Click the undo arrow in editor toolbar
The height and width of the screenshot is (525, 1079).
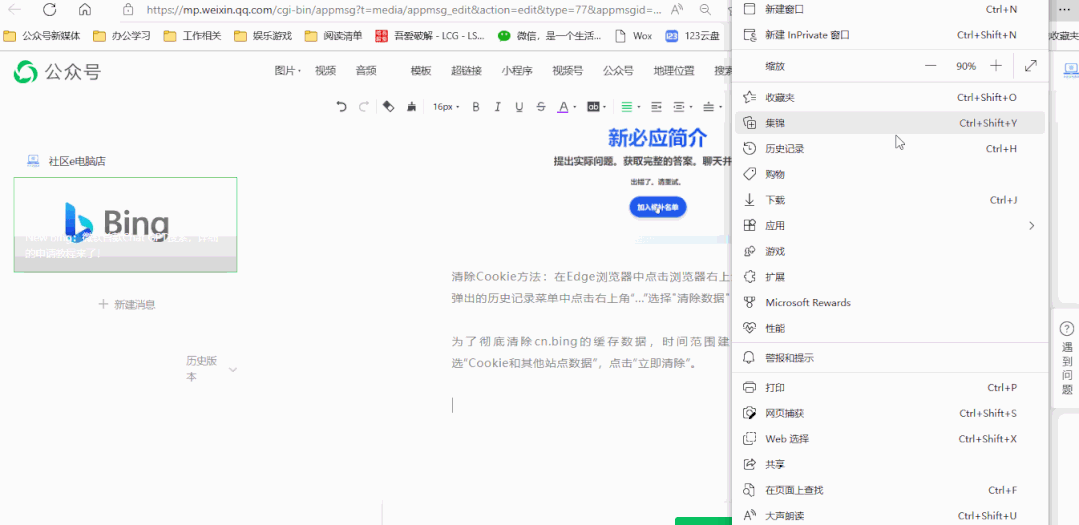pyautogui.click(x=341, y=107)
